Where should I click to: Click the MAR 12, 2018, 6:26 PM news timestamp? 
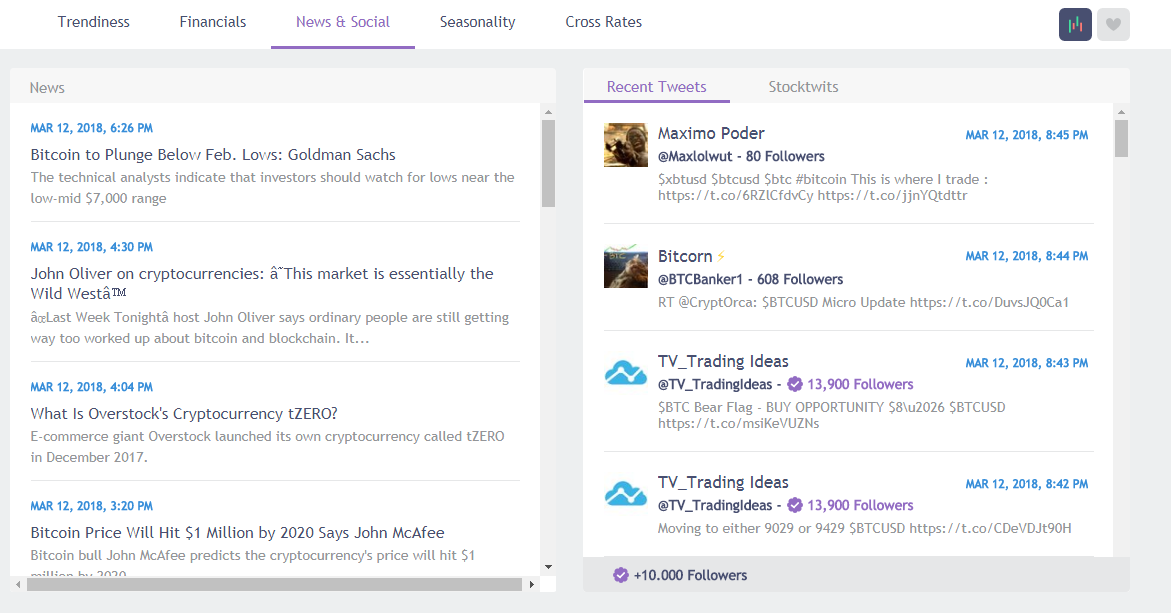pos(91,128)
